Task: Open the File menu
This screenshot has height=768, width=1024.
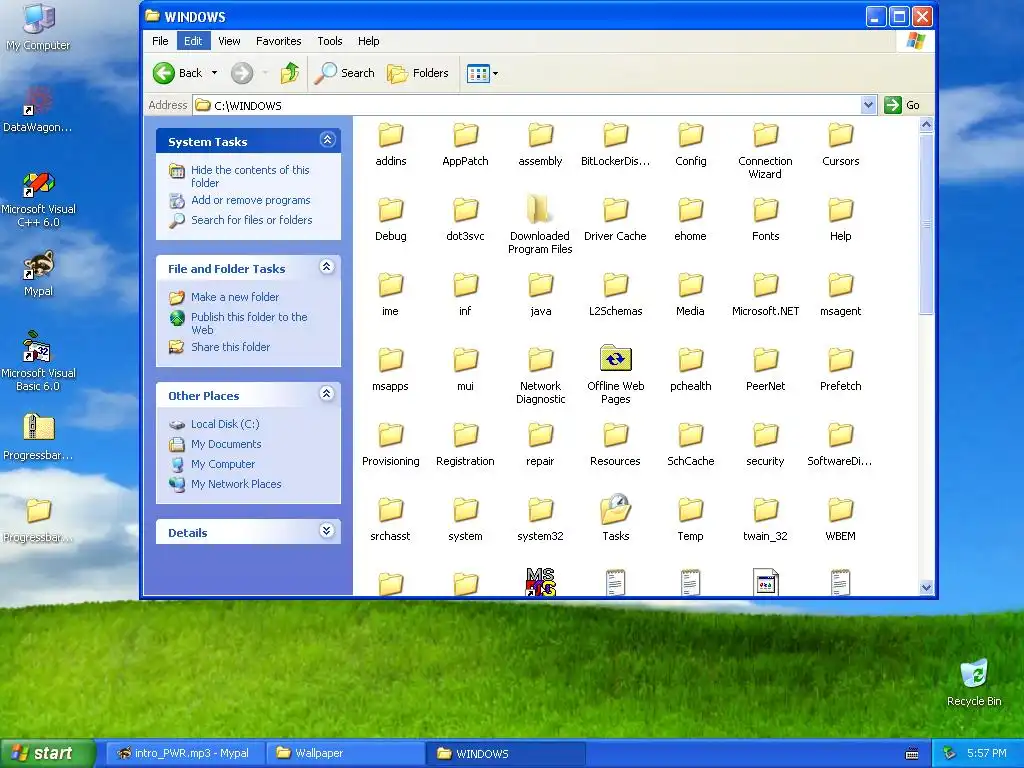Action: coord(160,41)
